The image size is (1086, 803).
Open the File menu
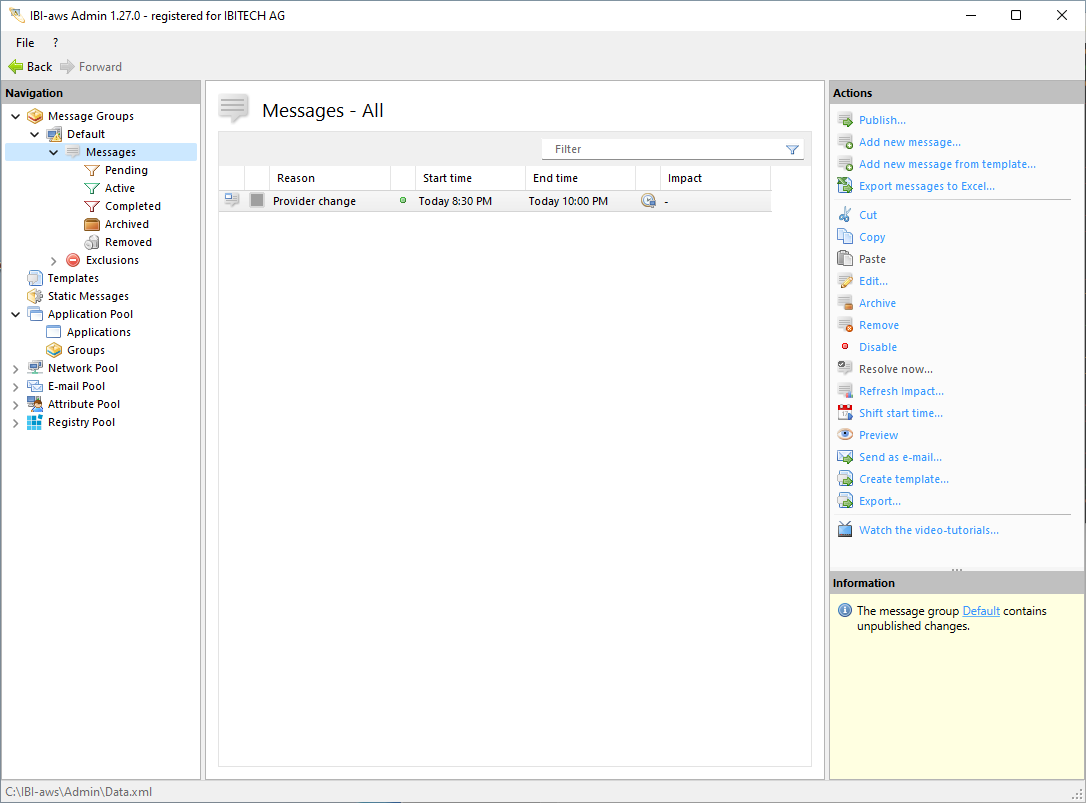tap(25, 43)
